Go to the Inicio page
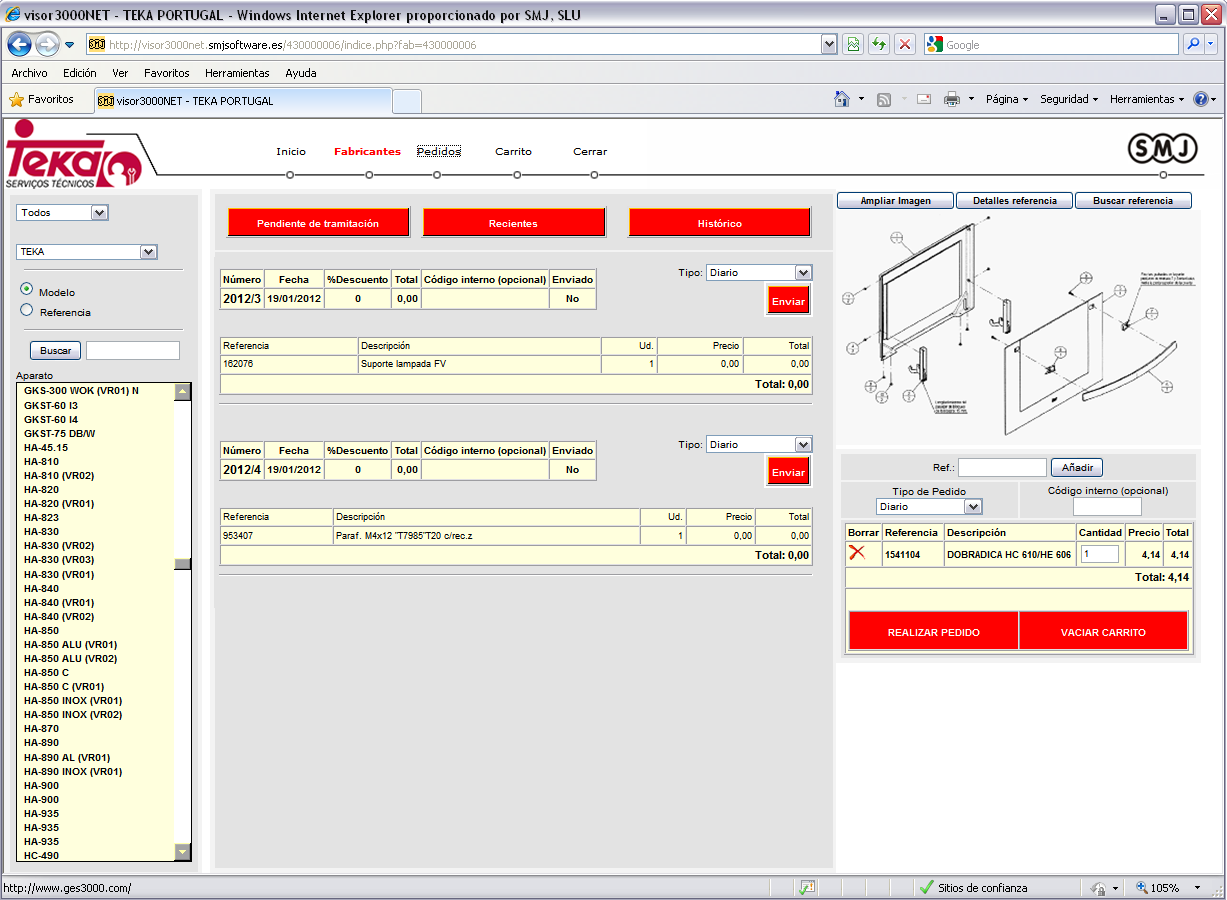 pos(291,152)
